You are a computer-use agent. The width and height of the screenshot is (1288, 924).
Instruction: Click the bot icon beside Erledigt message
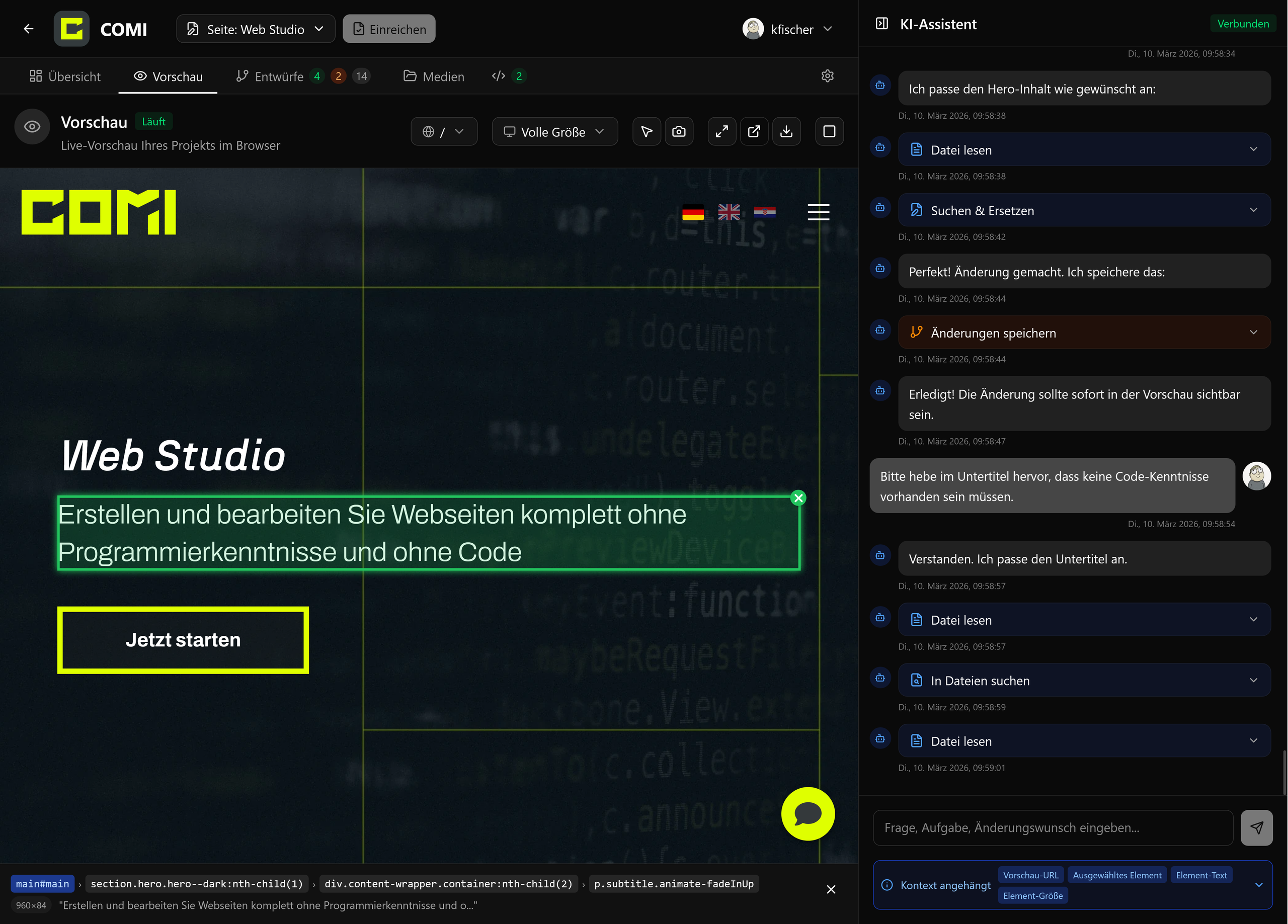pyautogui.click(x=880, y=390)
